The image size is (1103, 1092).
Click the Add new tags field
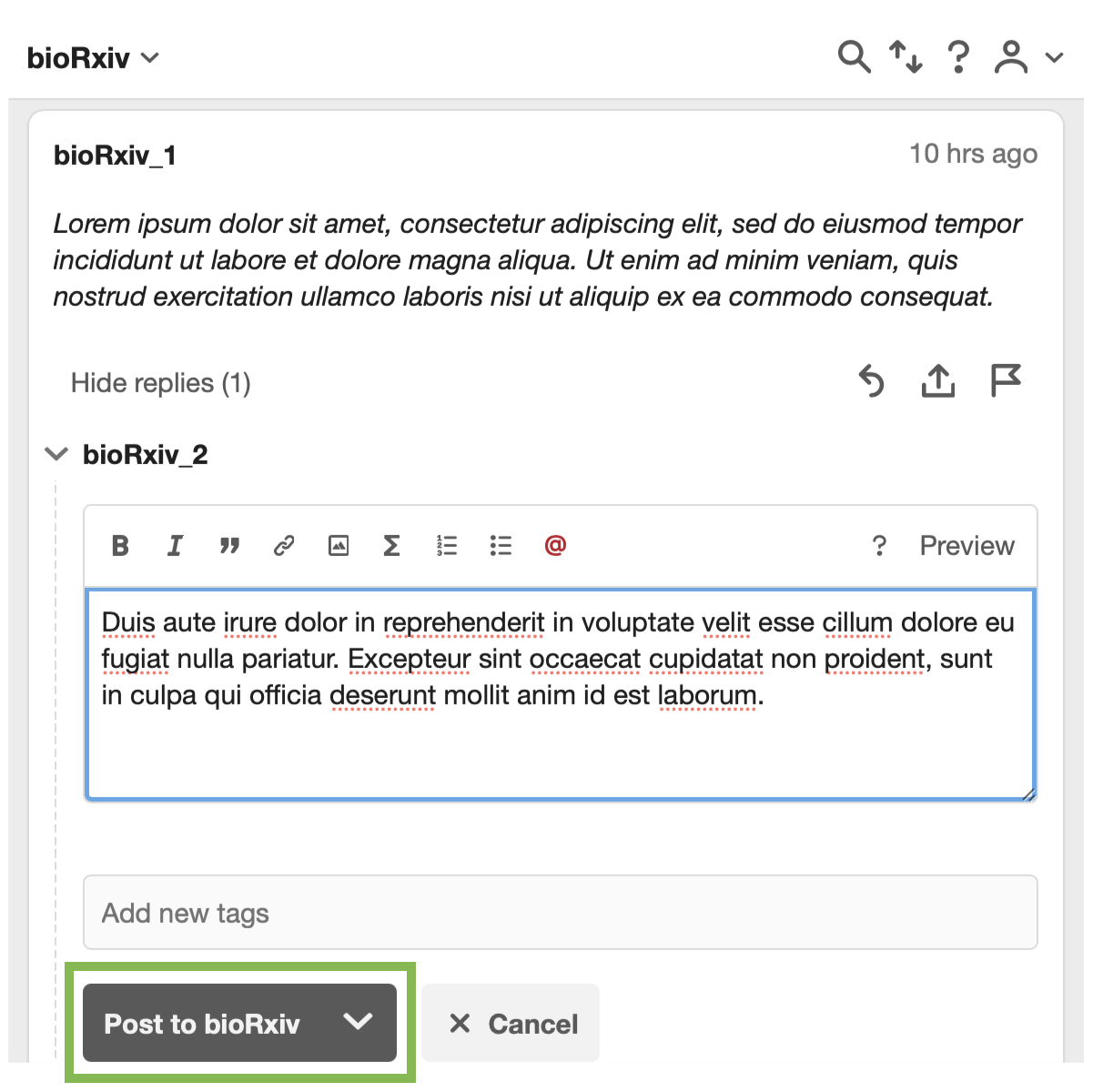point(560,913)
